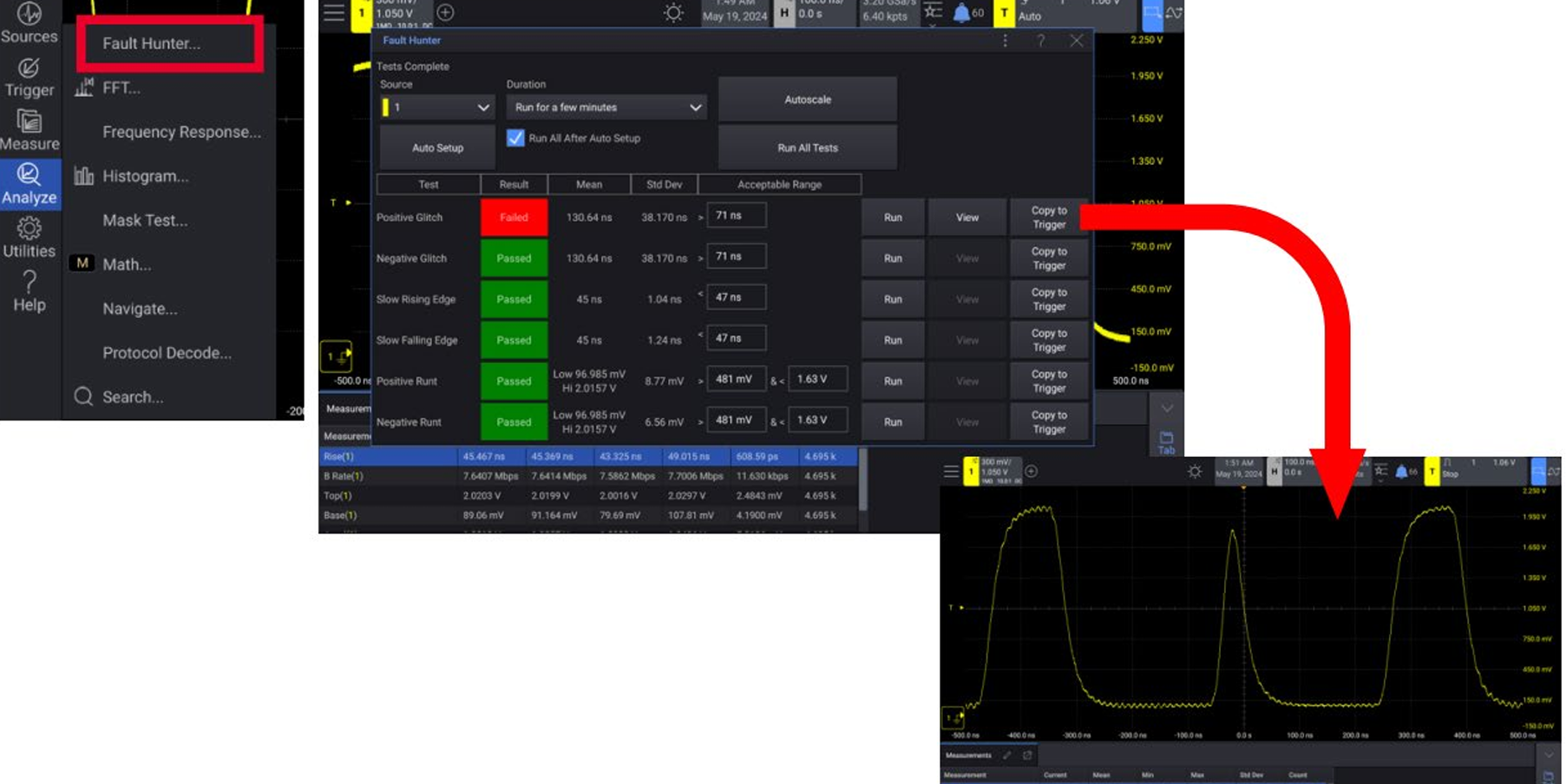Click Copy to Trigger for Positive Glitch
Viewport: 1566px width, 784px height.
coord(1049,218)
